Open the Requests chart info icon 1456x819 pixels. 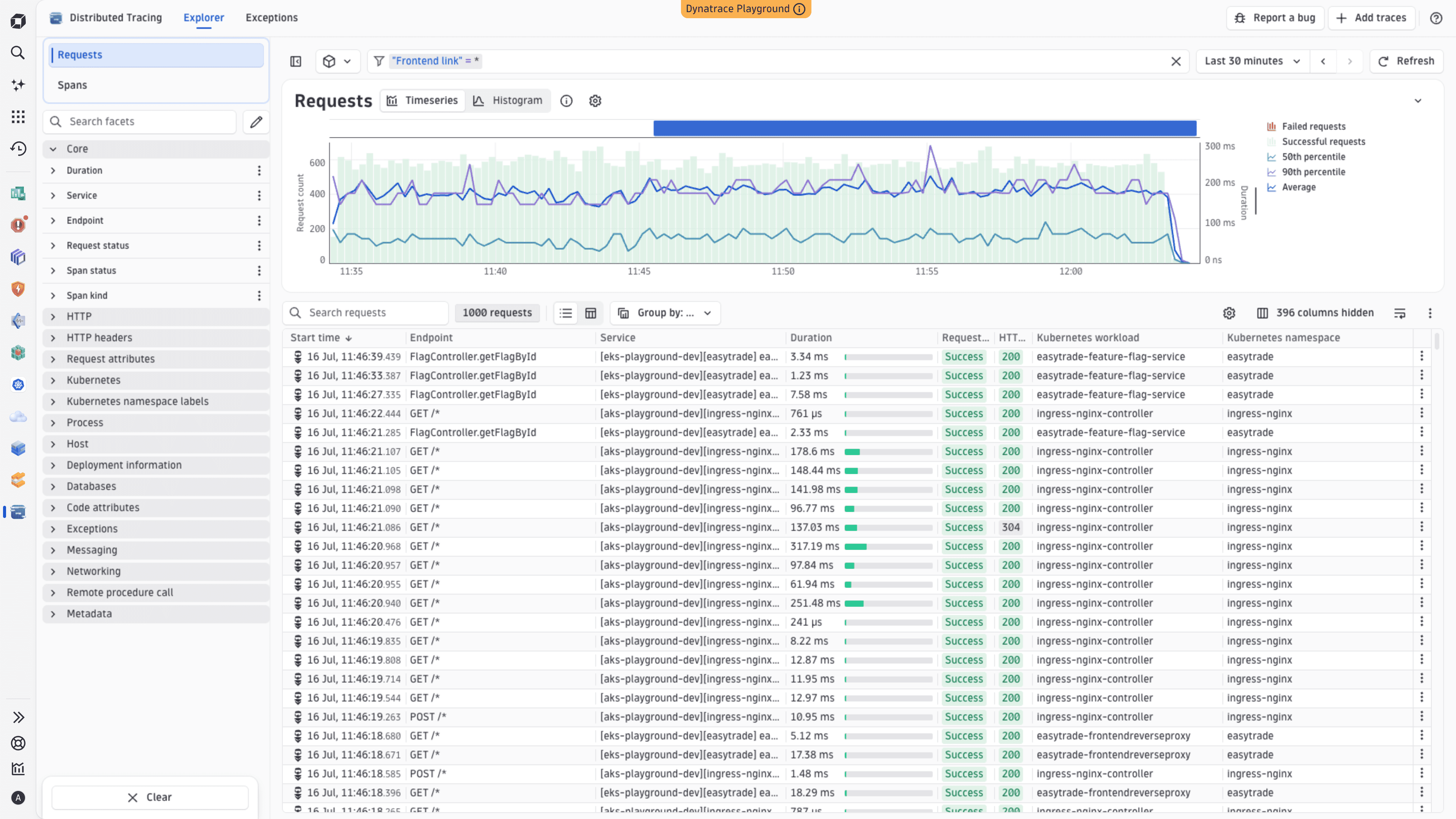(x=566, y=100)
